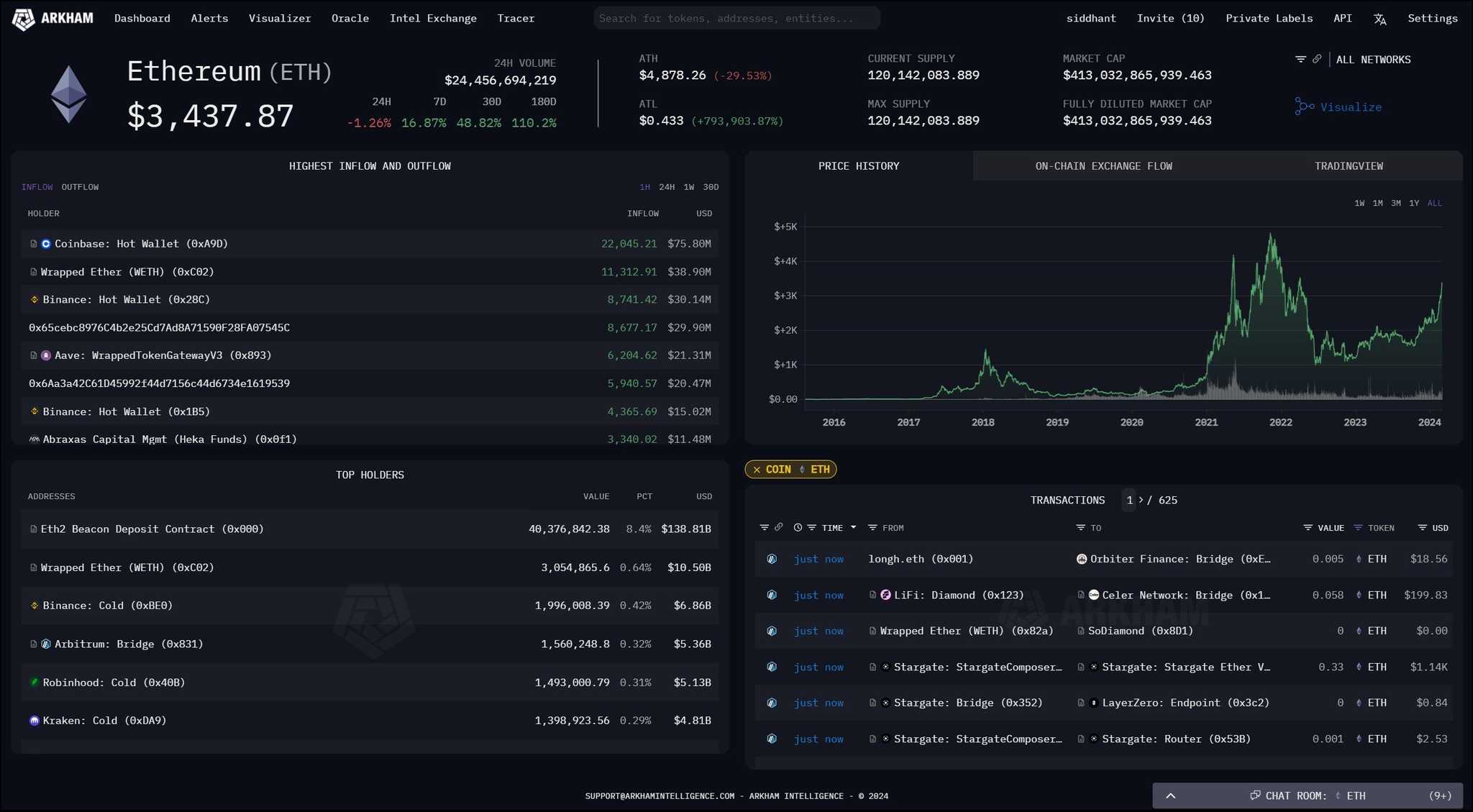Remove the COIN ETH filter chip
The height and width of the screenshot is (812, 1473).
[x=757, y=470]
